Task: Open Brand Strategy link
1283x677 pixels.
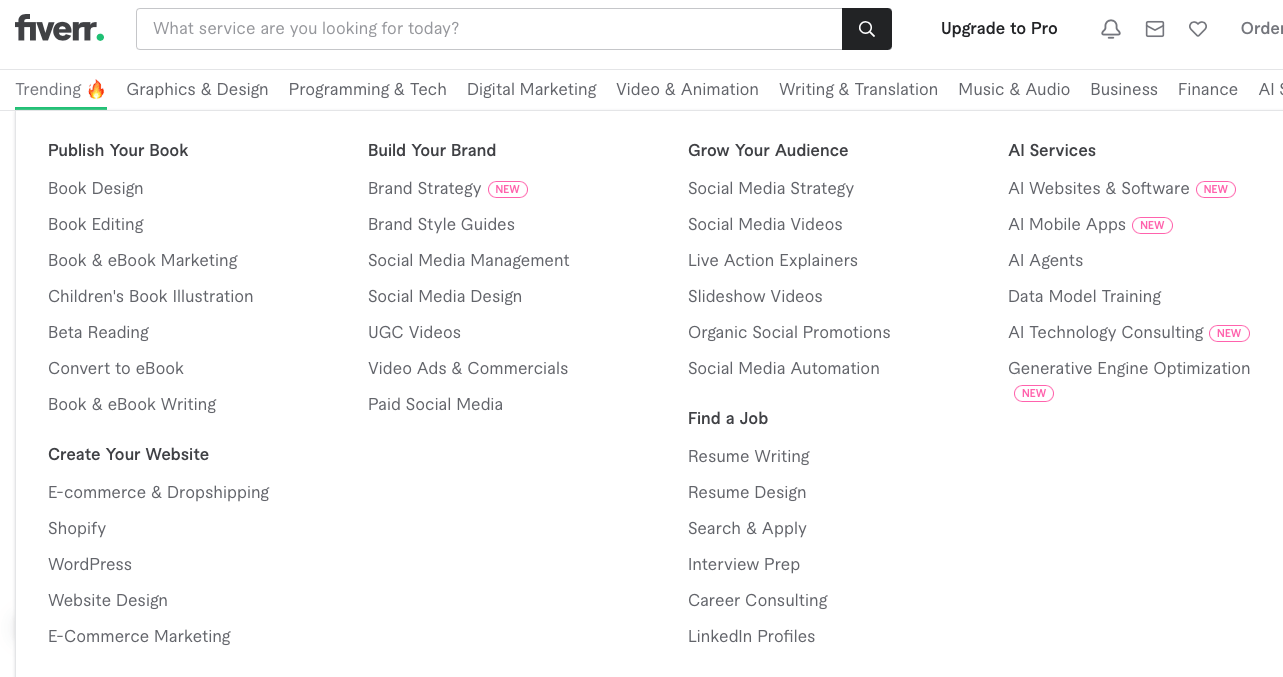Action: click(424, 188)
